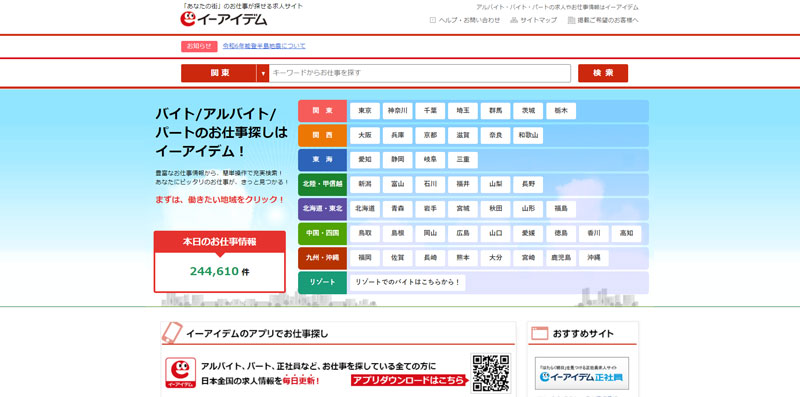Select the 関西 region tab

[x=322, y=135]
